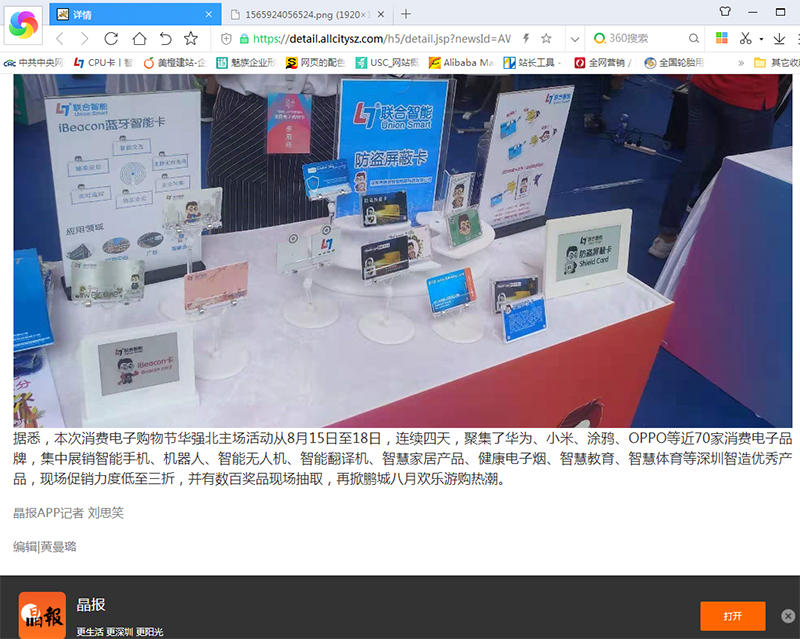Click the browser back arrow

pyautogui.click(x=59, y=38)
